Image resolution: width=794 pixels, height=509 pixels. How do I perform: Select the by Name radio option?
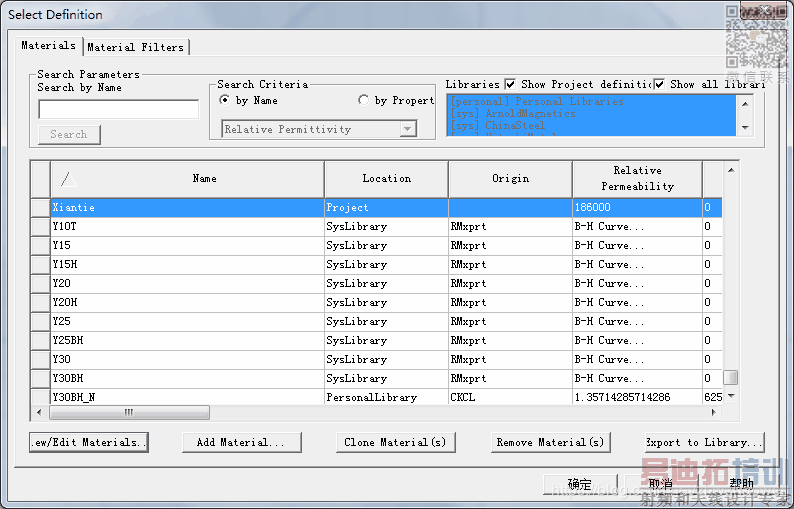(x=224, y=100)
